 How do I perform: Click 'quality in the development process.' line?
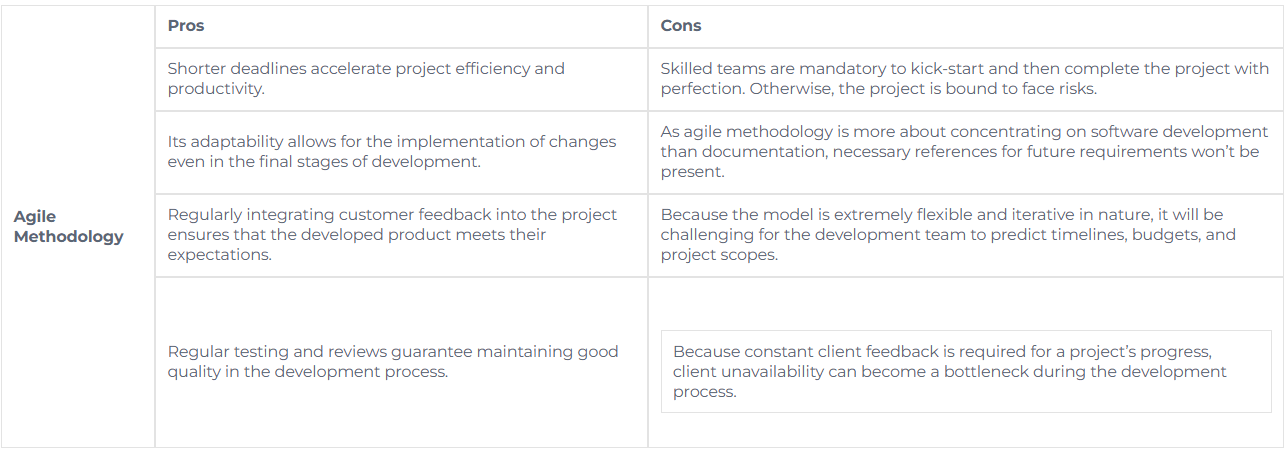(x=307, y=372)
